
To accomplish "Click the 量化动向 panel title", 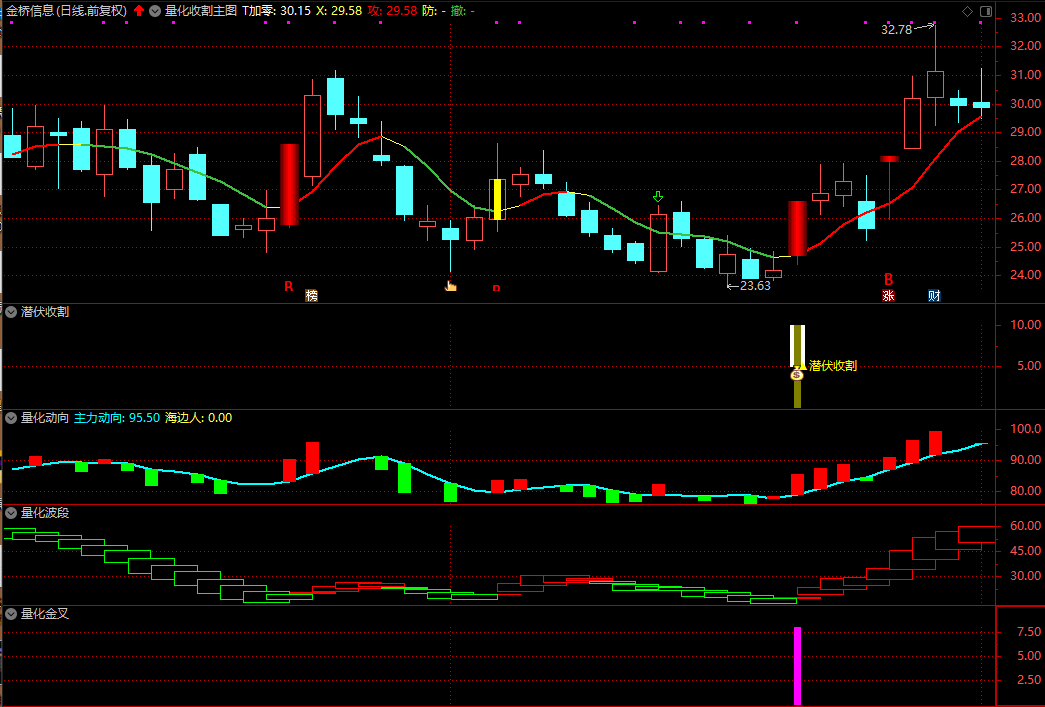I will coord(45,418).
